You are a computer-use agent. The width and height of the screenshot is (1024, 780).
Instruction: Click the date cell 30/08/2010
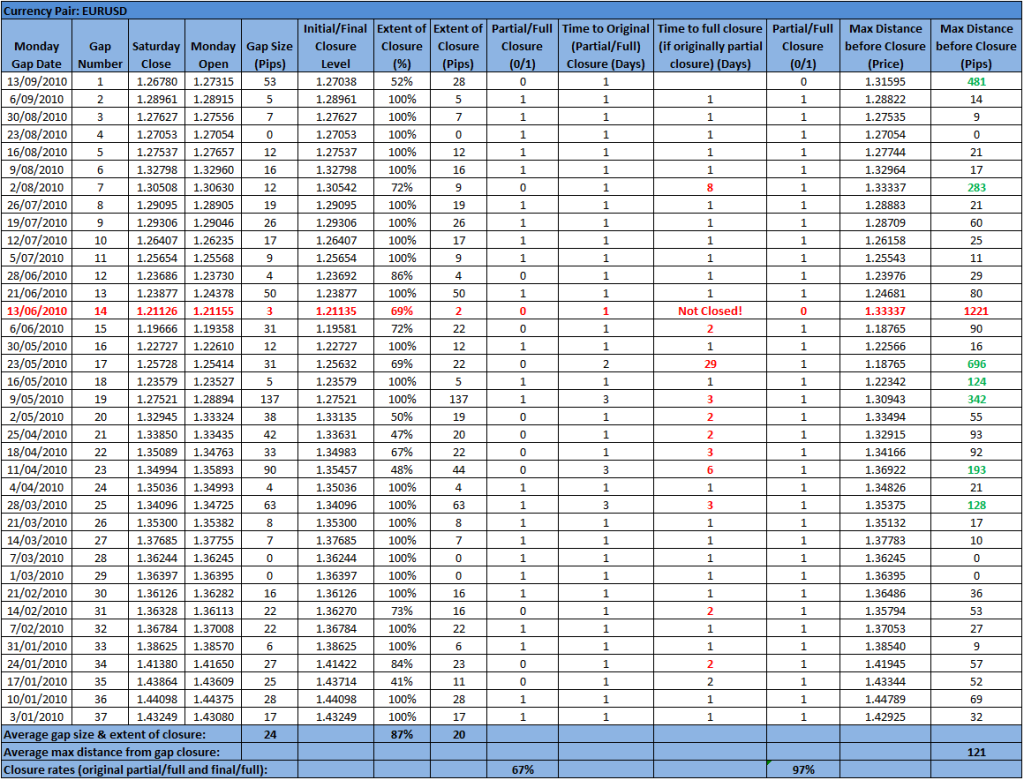pos(37,117)
